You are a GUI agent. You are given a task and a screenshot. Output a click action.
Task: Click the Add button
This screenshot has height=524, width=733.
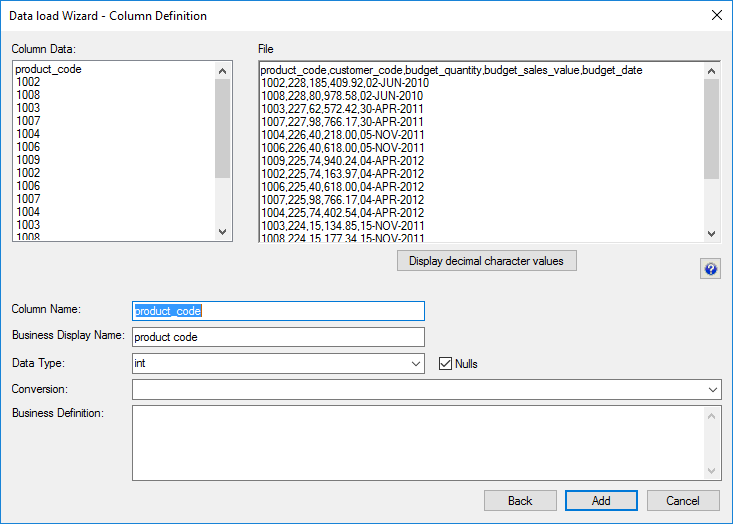pyautogui.click(x=601, y=500)
